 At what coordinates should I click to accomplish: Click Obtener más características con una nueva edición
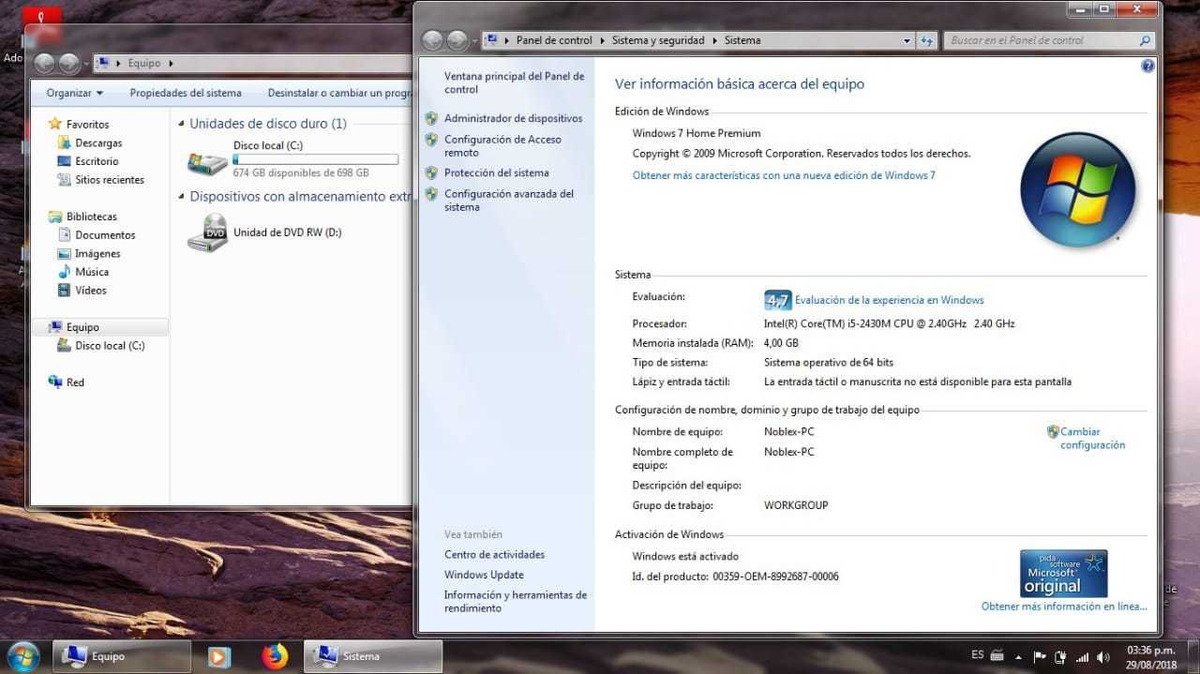point(784,175)
